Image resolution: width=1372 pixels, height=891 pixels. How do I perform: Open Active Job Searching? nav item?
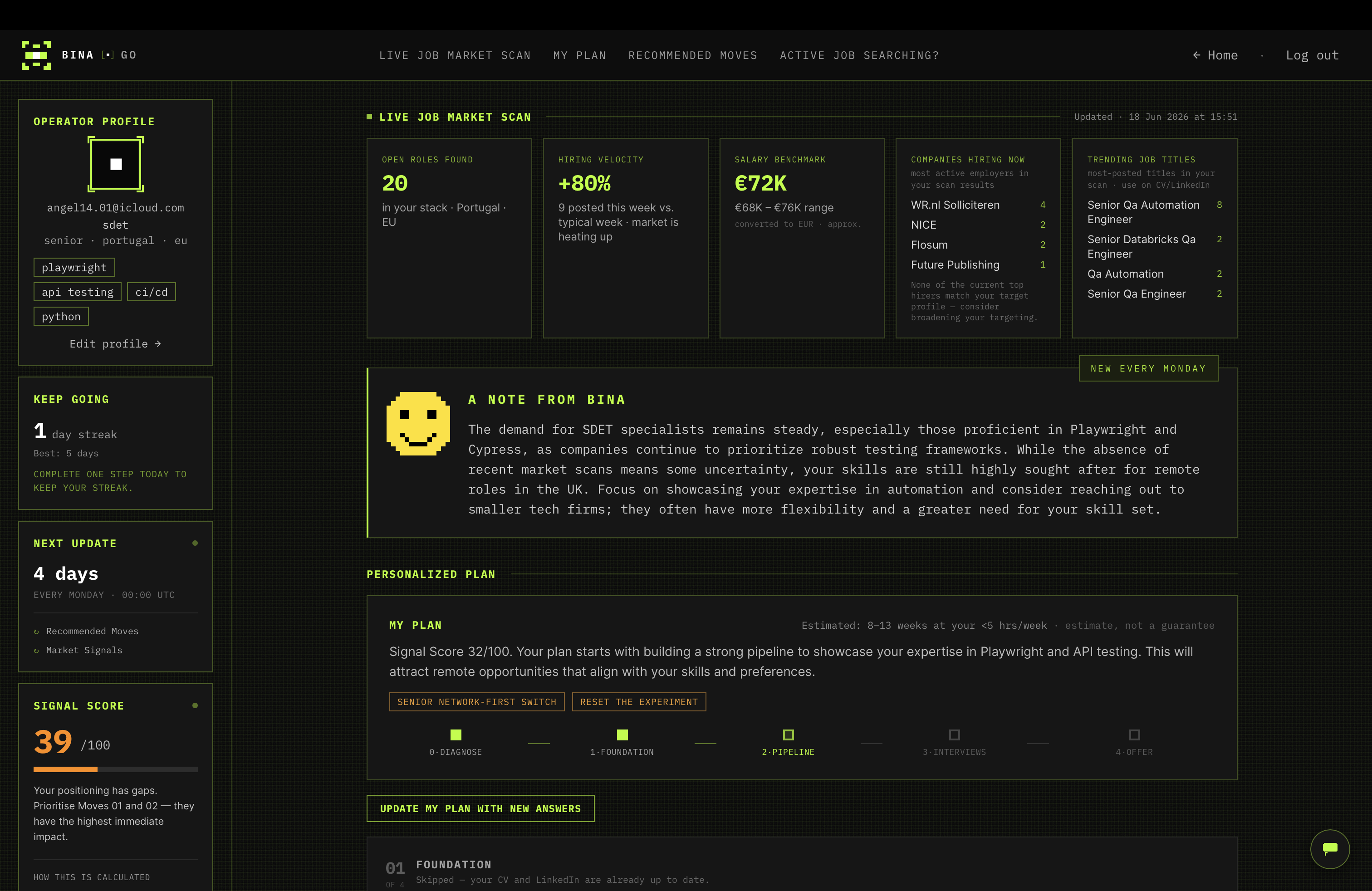click(x=859, y=55)
